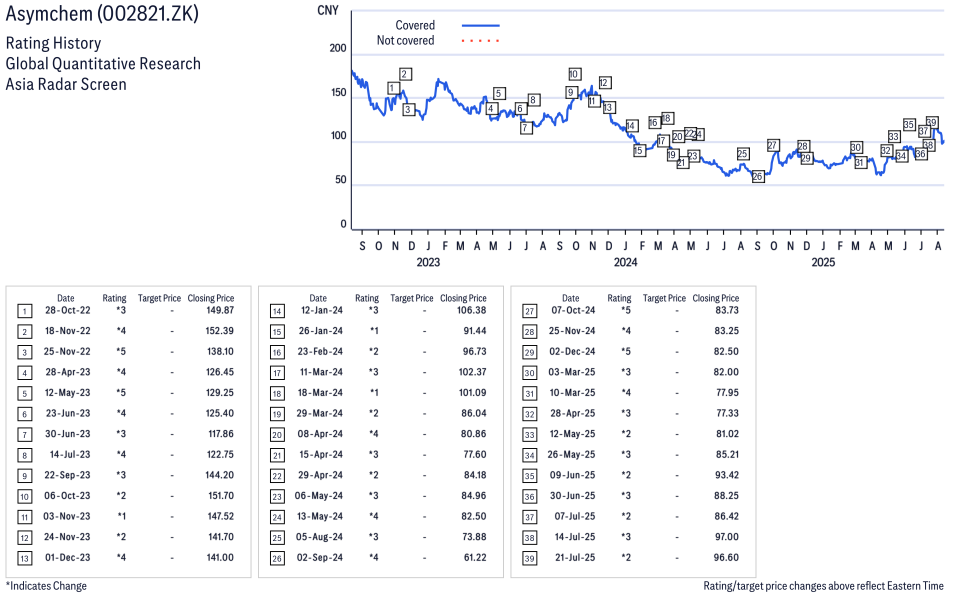Select the blue Covered legend line
This screenshot has height=593, width=955.
tap(481, 26)
